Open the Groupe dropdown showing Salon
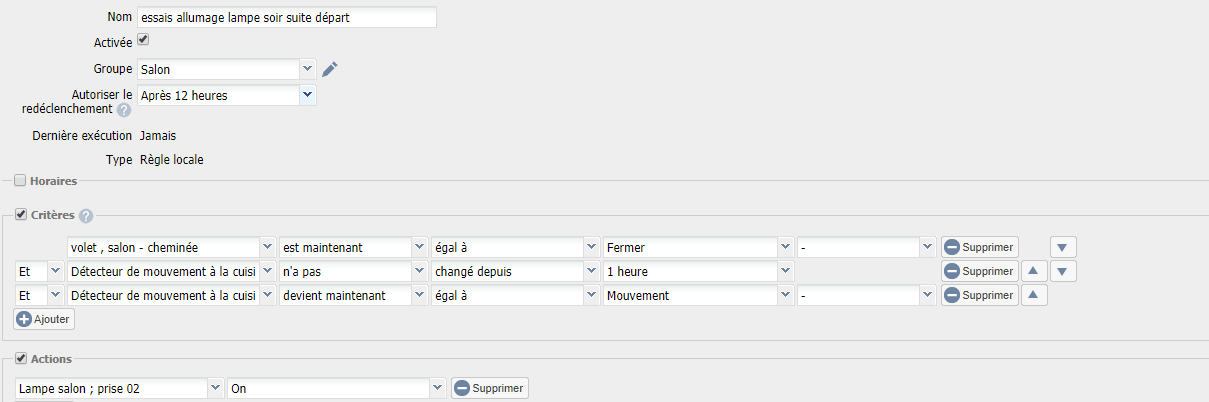Screen dimensions: 1209x402 (227, 69)
